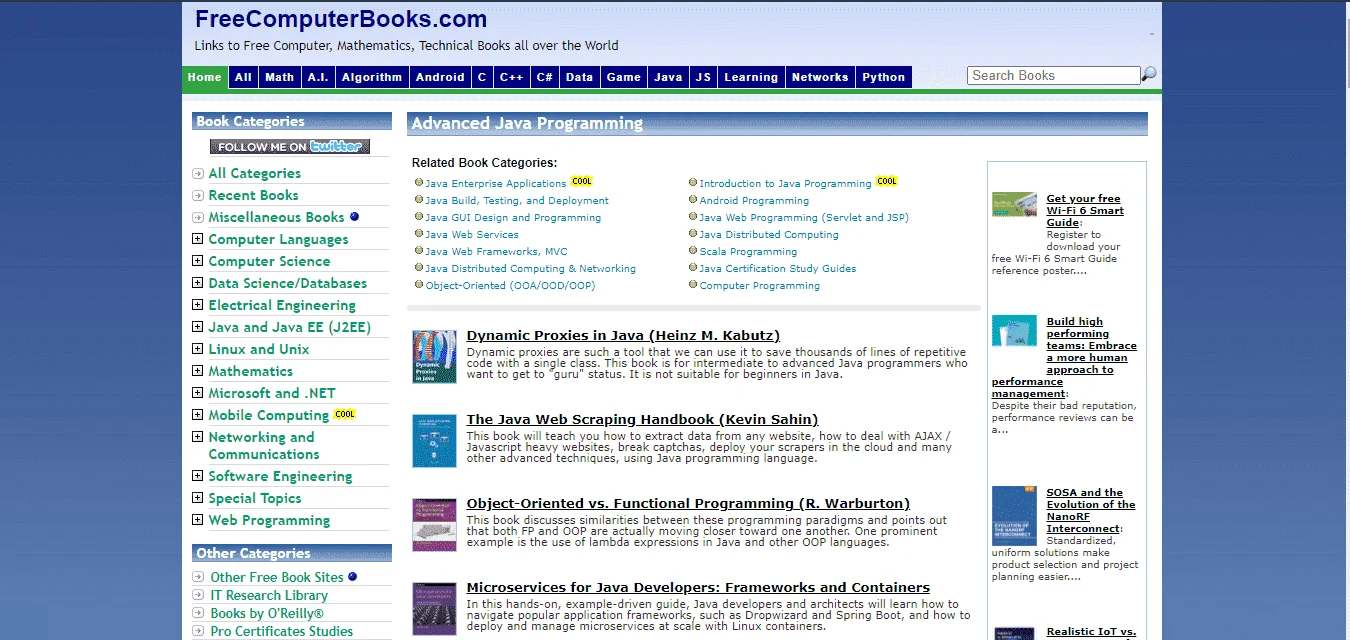This screenshot has height=640, width=1350.
Task: Open Dynamic Proxies in Java book cover
Action: coord(434,357)
